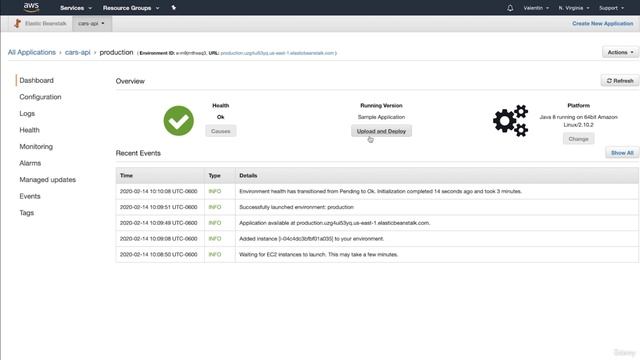Open Health in the sidebar
640x360 pixels.
point(29,130)
